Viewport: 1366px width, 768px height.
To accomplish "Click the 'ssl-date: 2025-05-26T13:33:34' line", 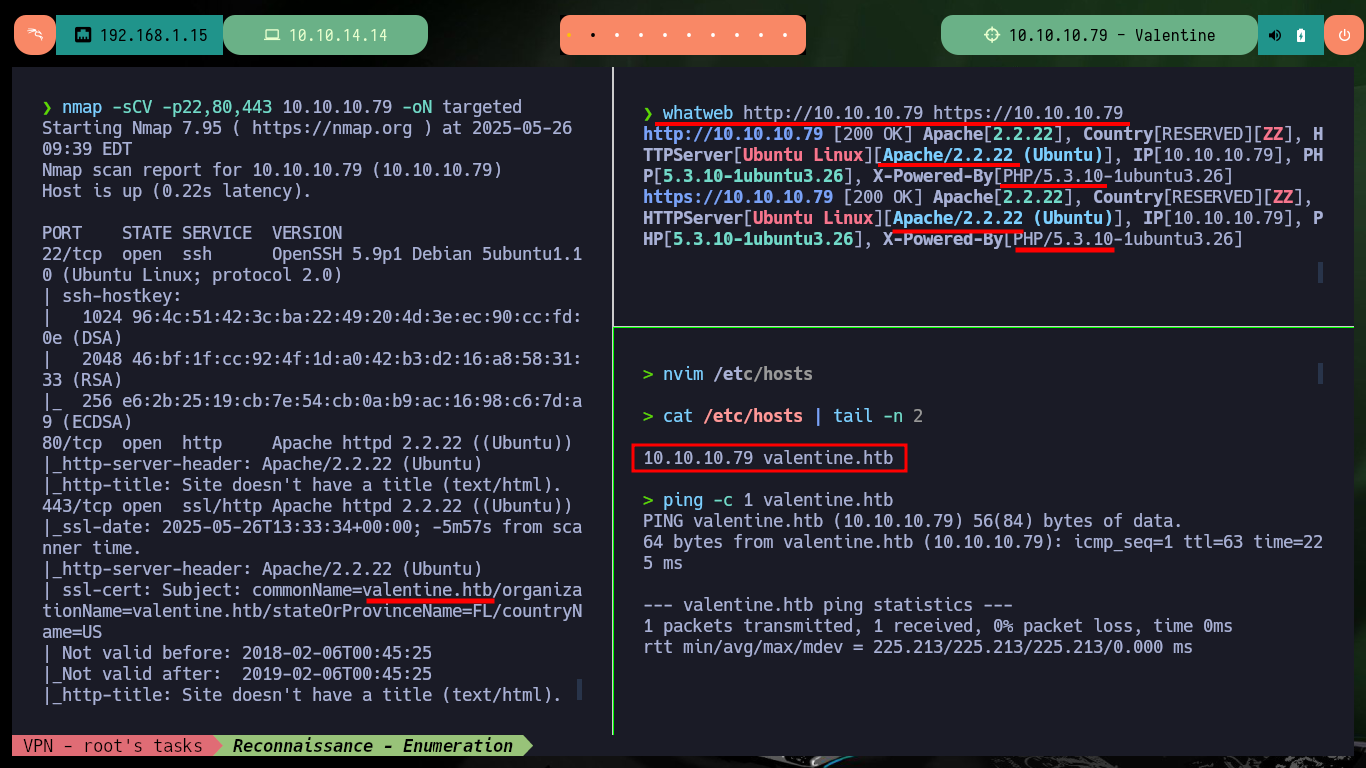I will point(312,537).
